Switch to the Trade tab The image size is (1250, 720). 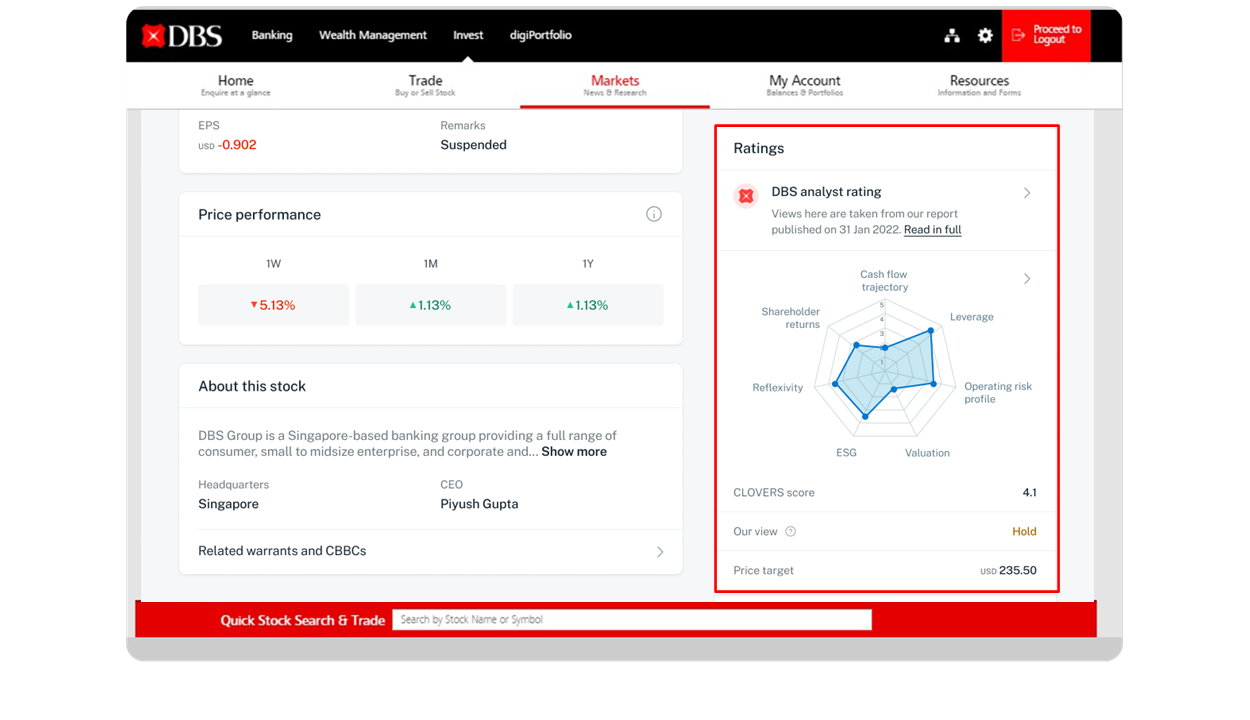tap(425, 85)
